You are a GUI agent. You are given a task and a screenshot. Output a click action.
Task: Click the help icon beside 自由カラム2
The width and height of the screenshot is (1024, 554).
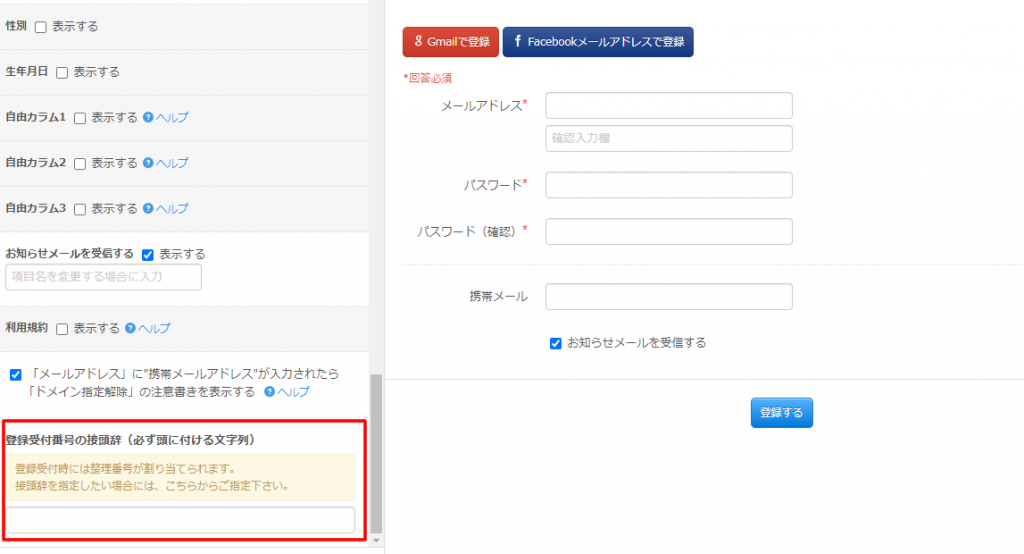point(148,163)
